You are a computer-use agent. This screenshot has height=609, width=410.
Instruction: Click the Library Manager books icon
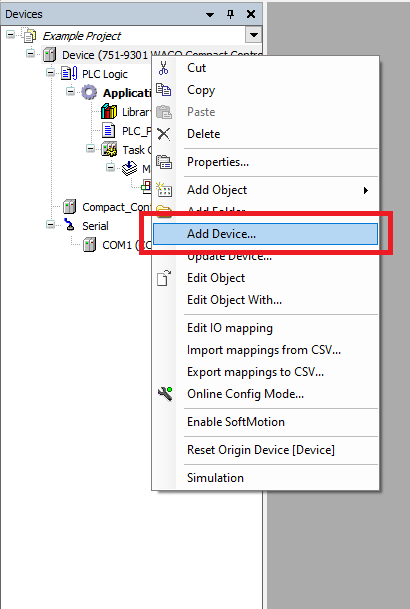tap(109, 112)
